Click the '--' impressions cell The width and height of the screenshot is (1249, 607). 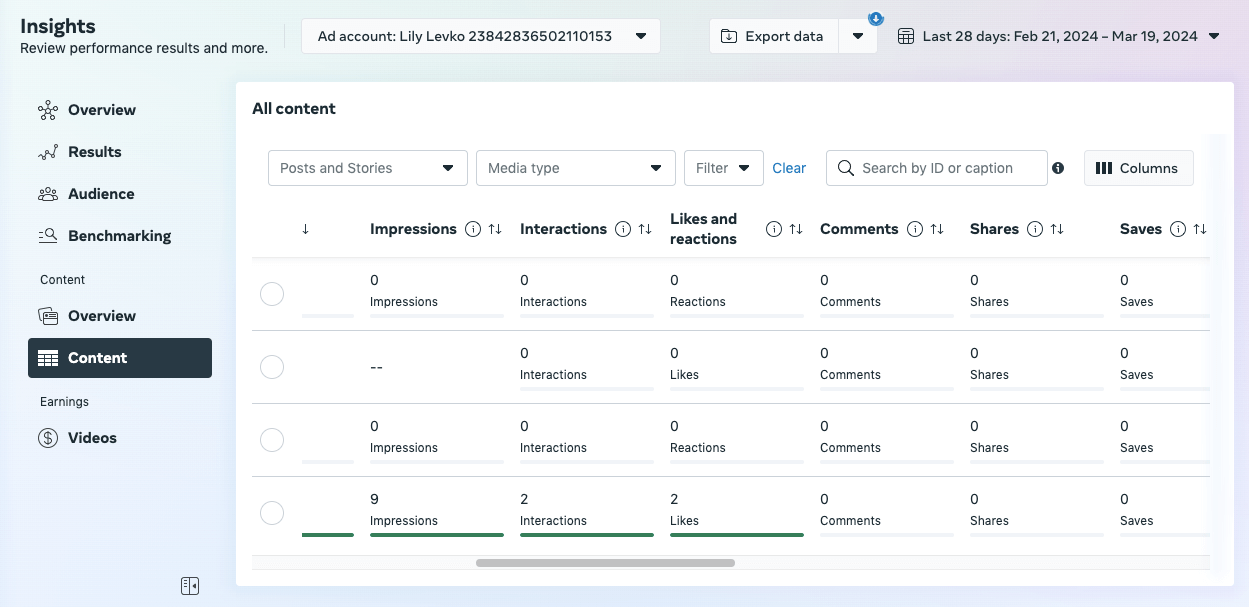click(x=377, y=367)
